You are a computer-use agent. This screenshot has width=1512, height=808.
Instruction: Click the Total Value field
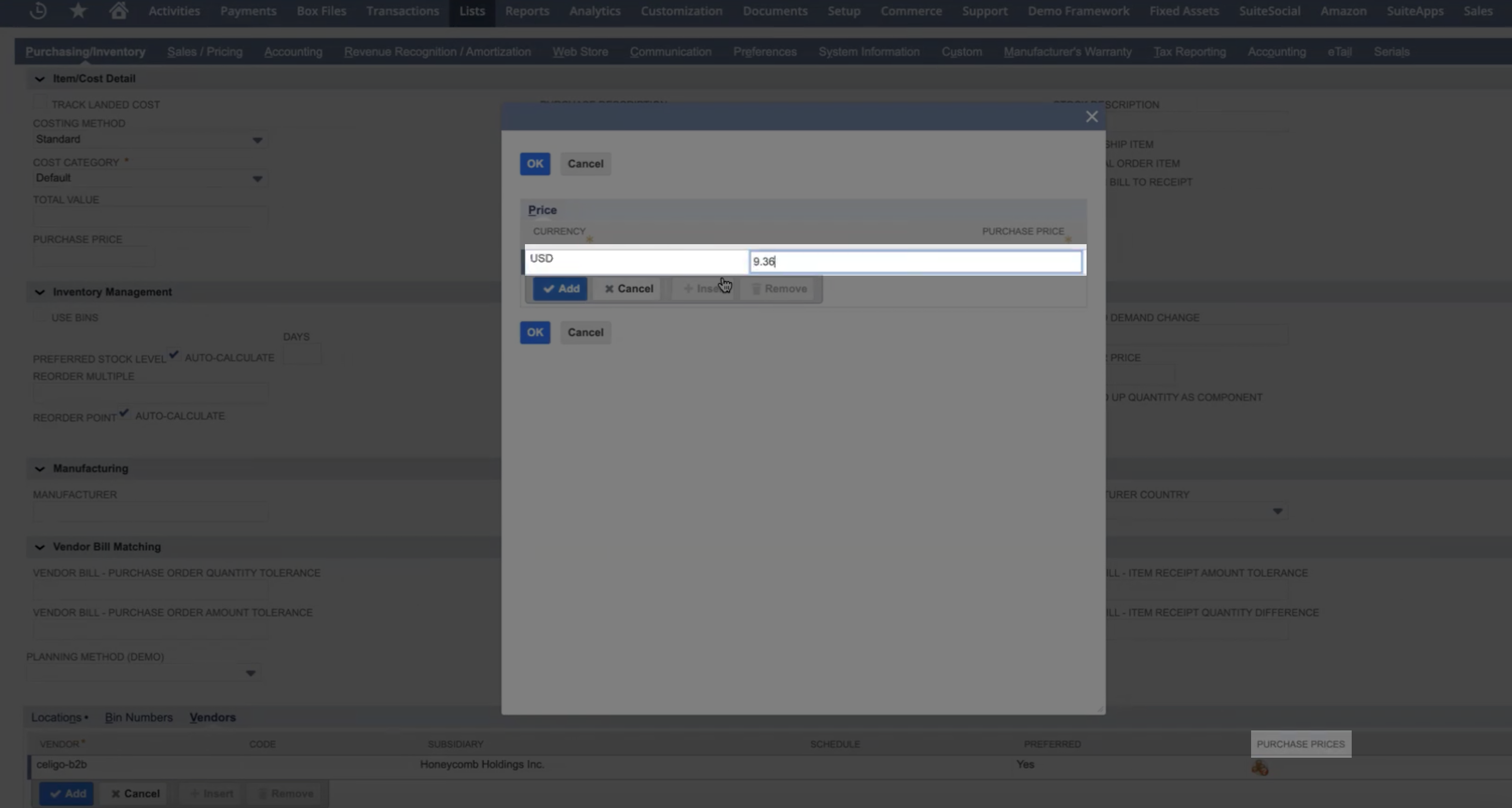pyautogui.click(x=150, y=217)
